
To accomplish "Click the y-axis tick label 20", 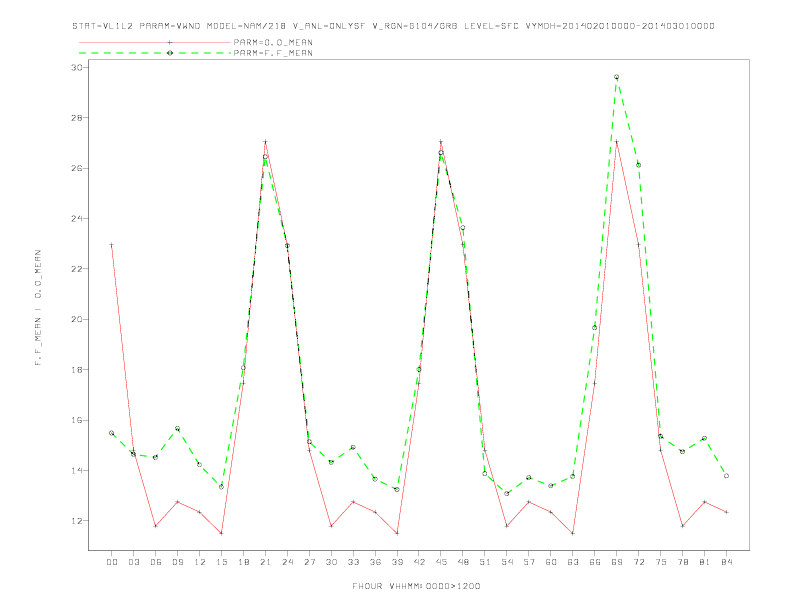I will click(77, 319).
